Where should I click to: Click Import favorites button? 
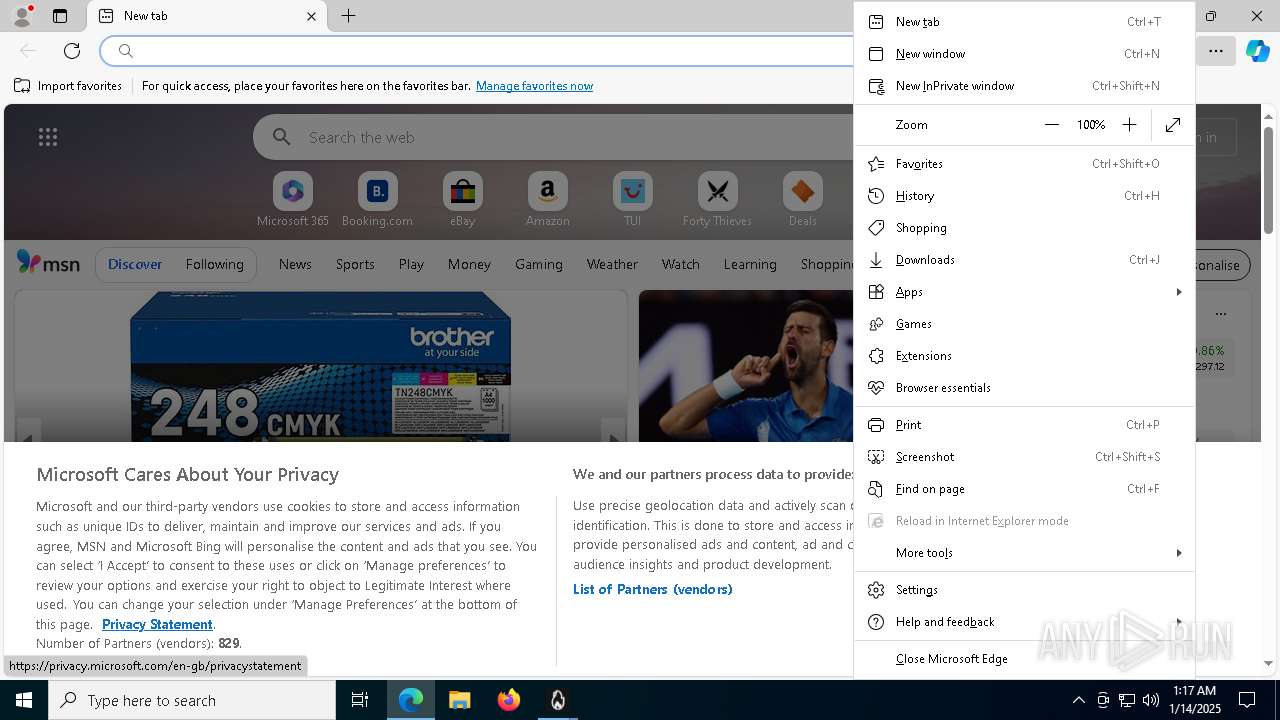[68, 86]
